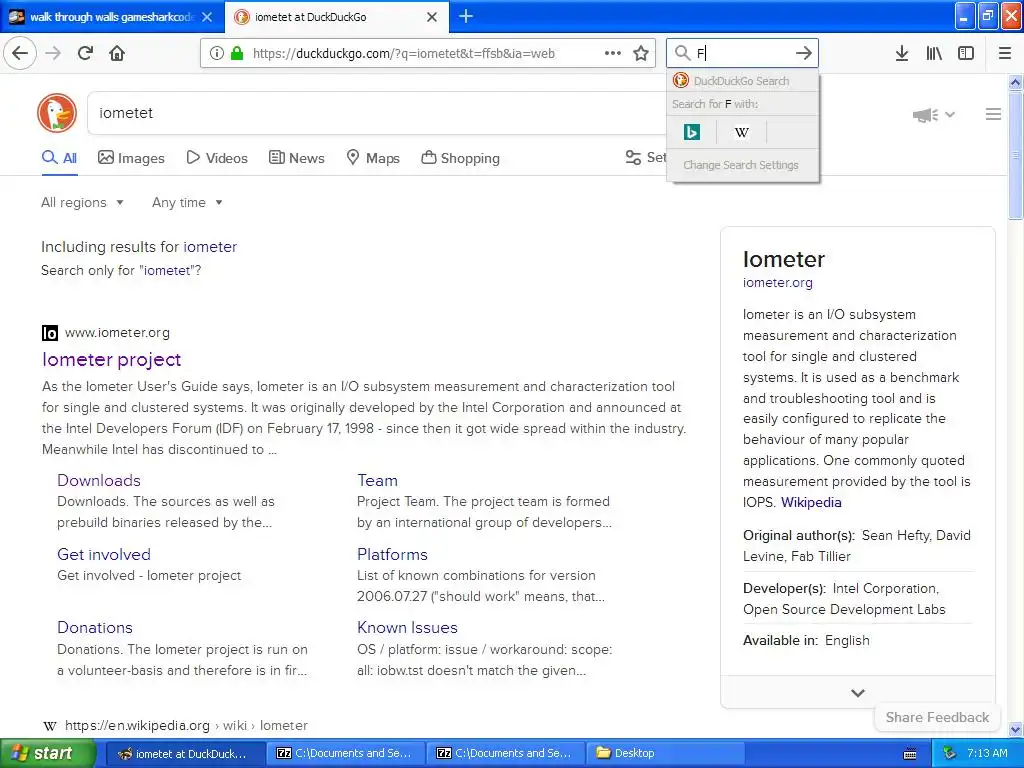Open the Iometer project result link
Screen dimensions: 1024x768
[x=112, y=359]
